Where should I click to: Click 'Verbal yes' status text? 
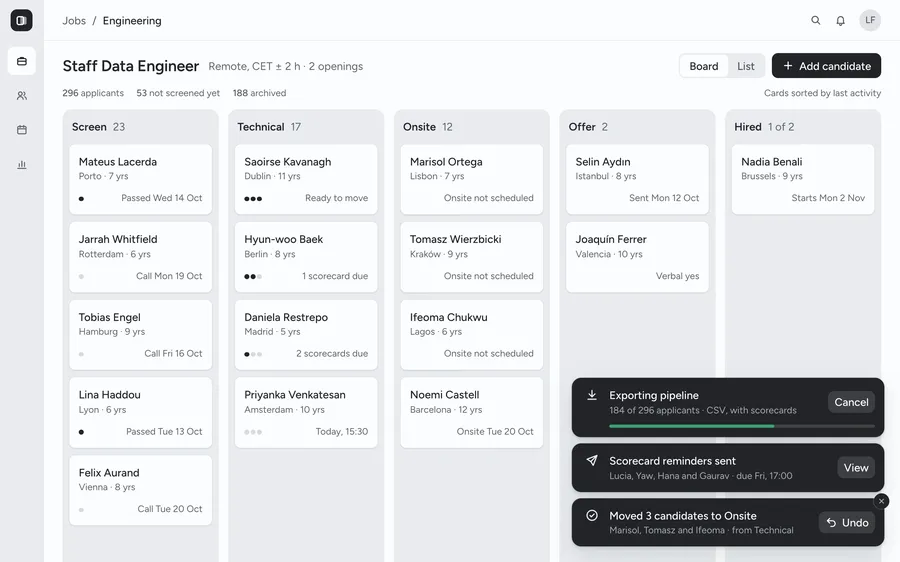[x=677, y=276]
